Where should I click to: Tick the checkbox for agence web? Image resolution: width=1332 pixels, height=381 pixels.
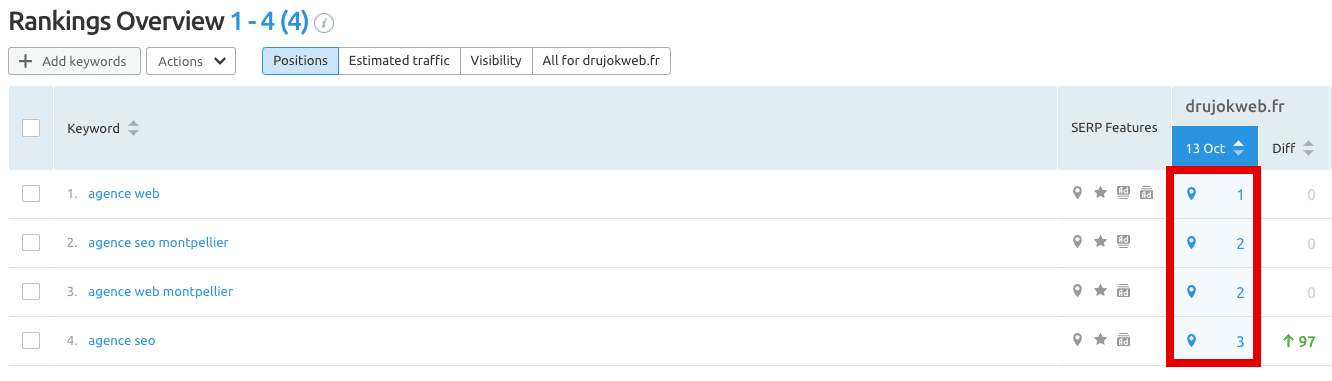(31, 194)
